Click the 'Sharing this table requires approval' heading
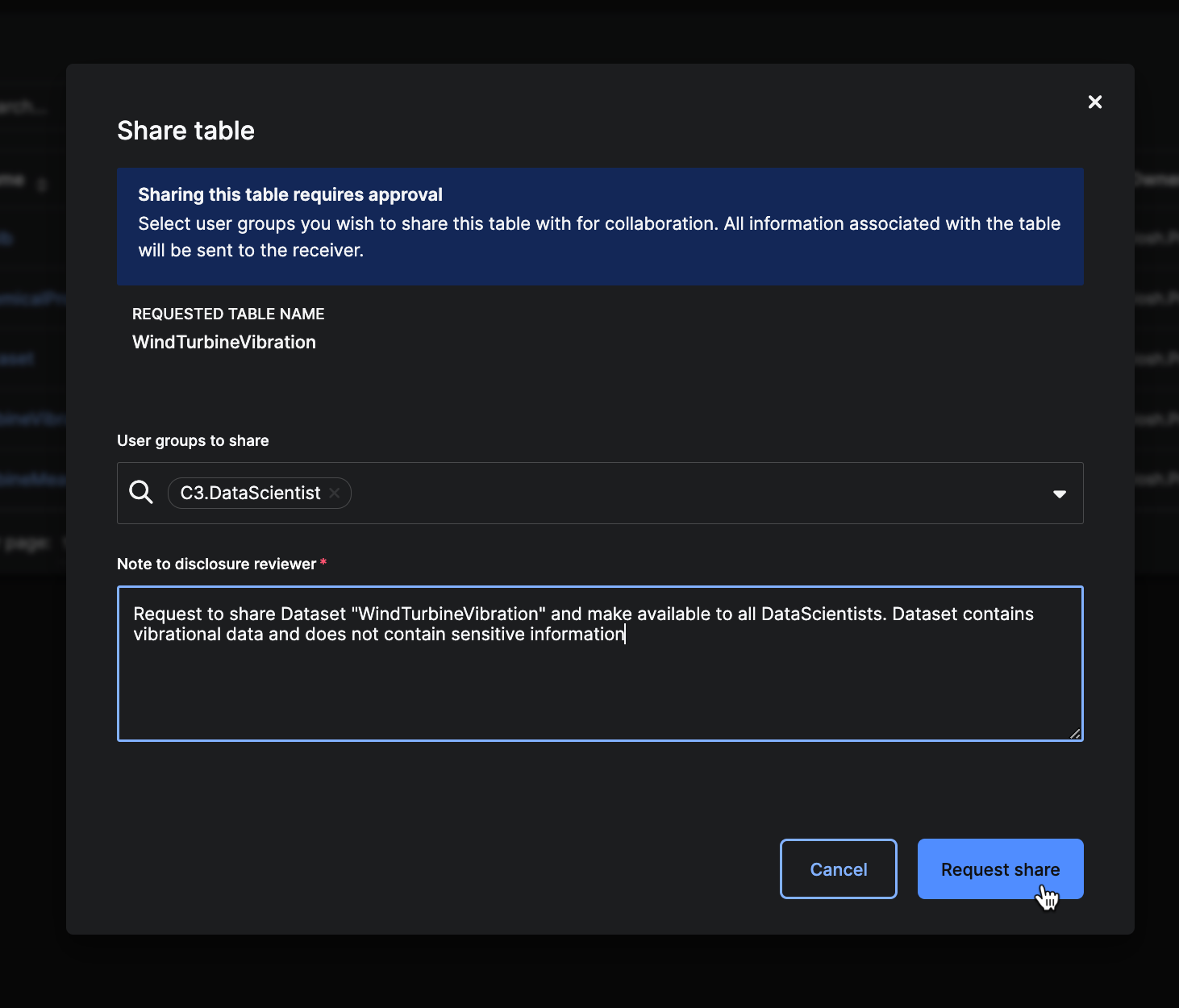 pyautogui.click(x=290, y=194)
